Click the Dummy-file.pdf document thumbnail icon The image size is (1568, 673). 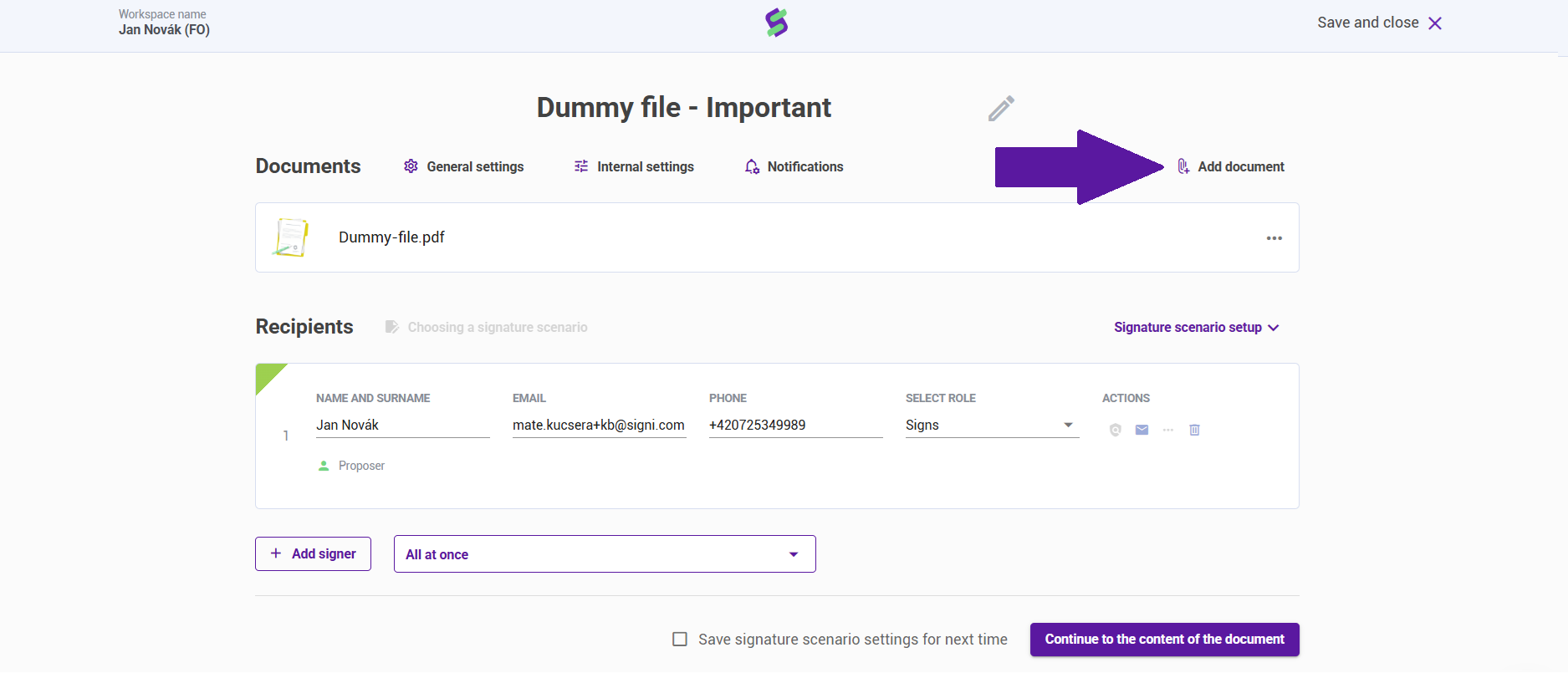click(x=291, y=237)
